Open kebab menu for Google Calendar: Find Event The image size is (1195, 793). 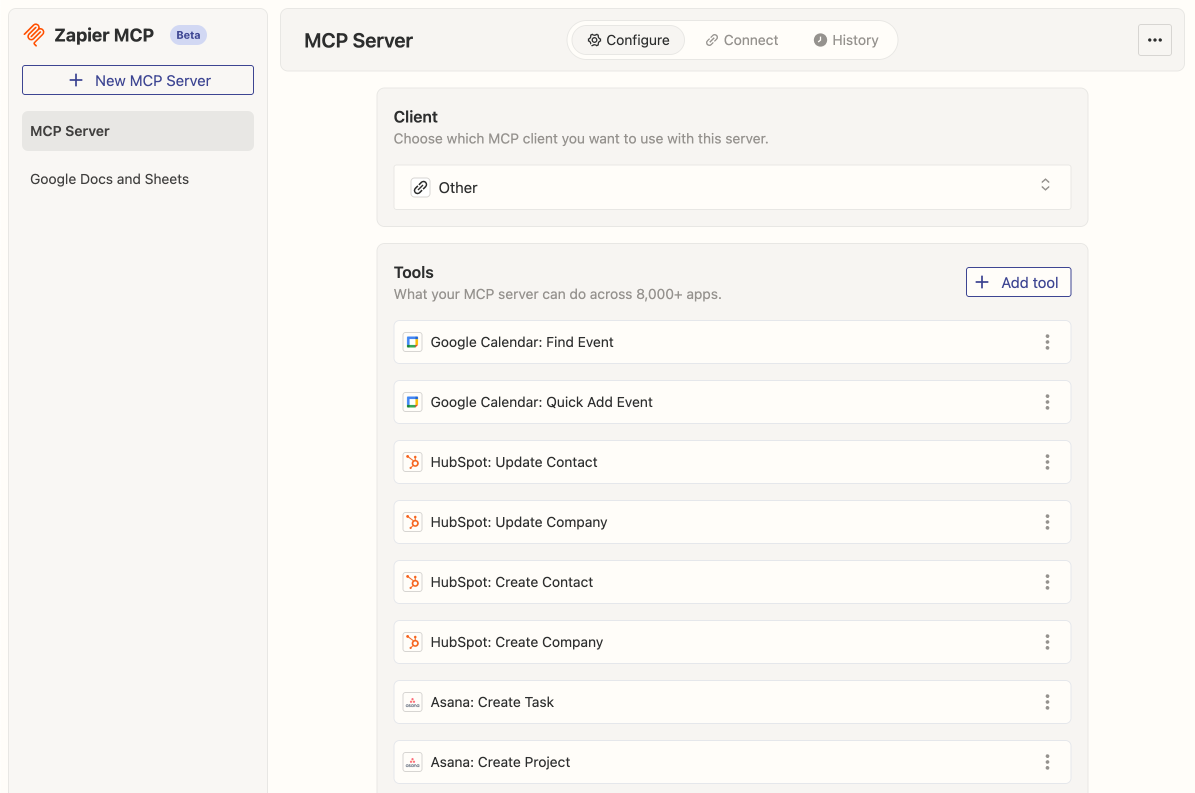point(1047,342)
